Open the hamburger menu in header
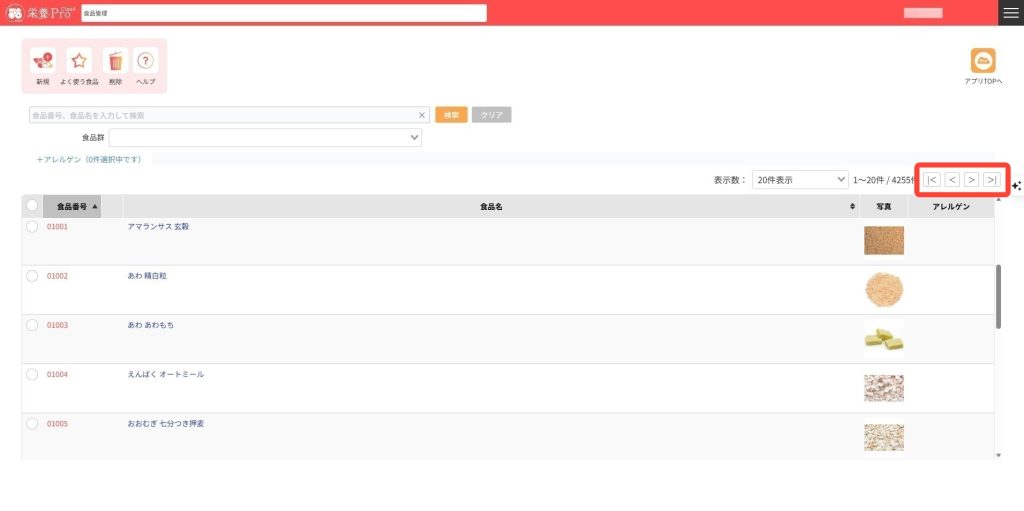The height and width of the screenshot is (511, 1024). pos(1011,12)
